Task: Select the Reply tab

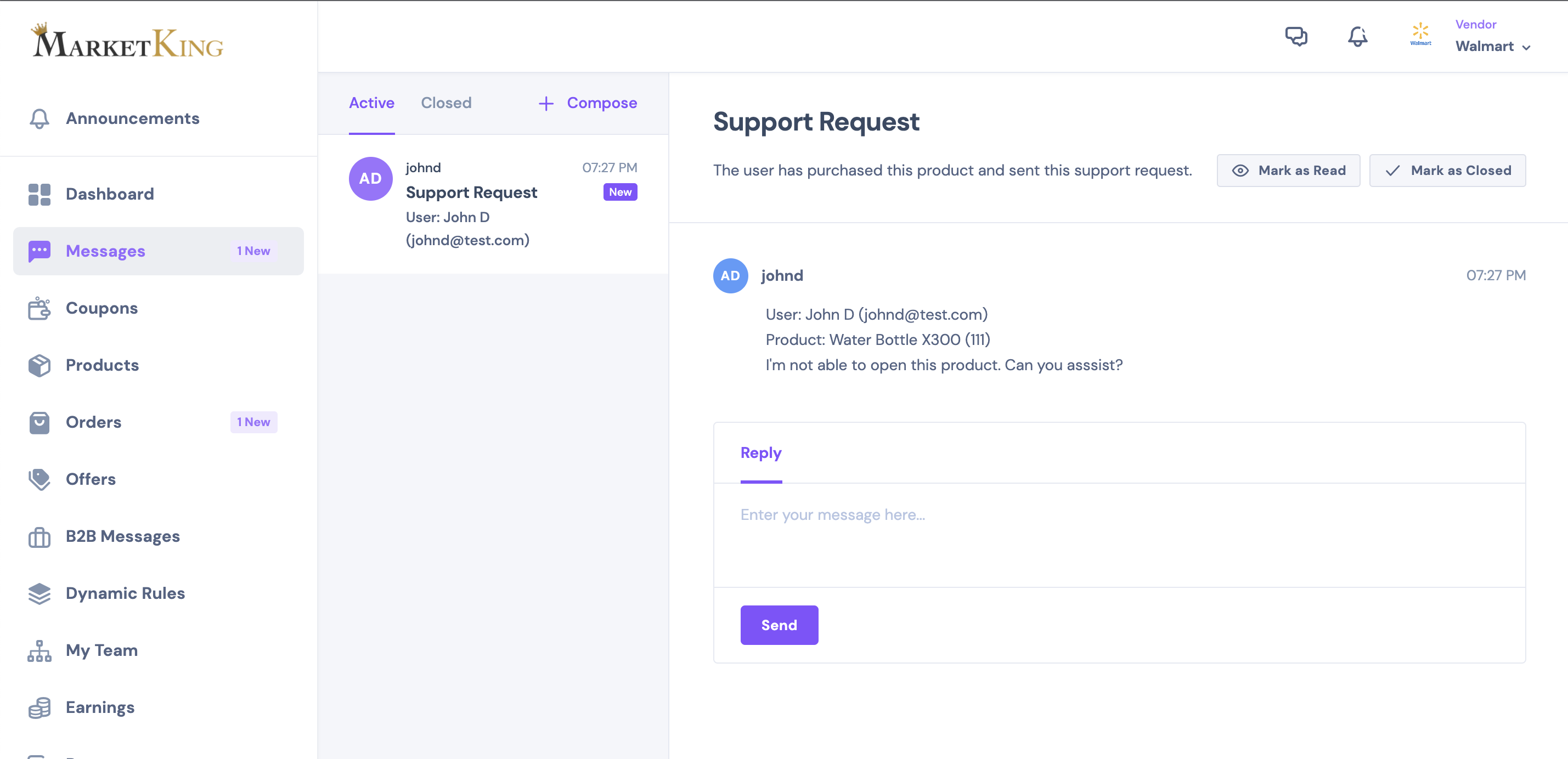Action: [x=760, y=453]
